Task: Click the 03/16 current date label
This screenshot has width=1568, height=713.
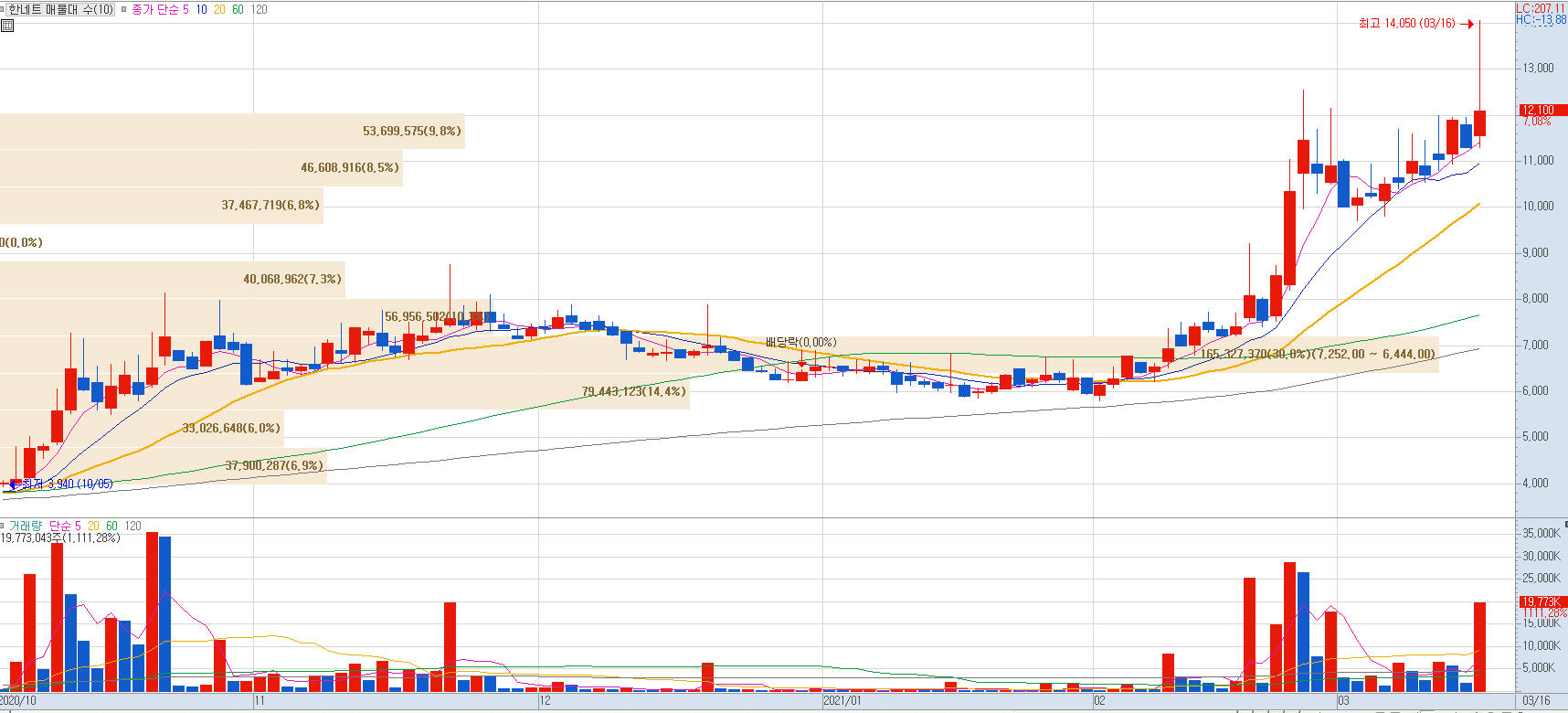Action: [1536, 701]
